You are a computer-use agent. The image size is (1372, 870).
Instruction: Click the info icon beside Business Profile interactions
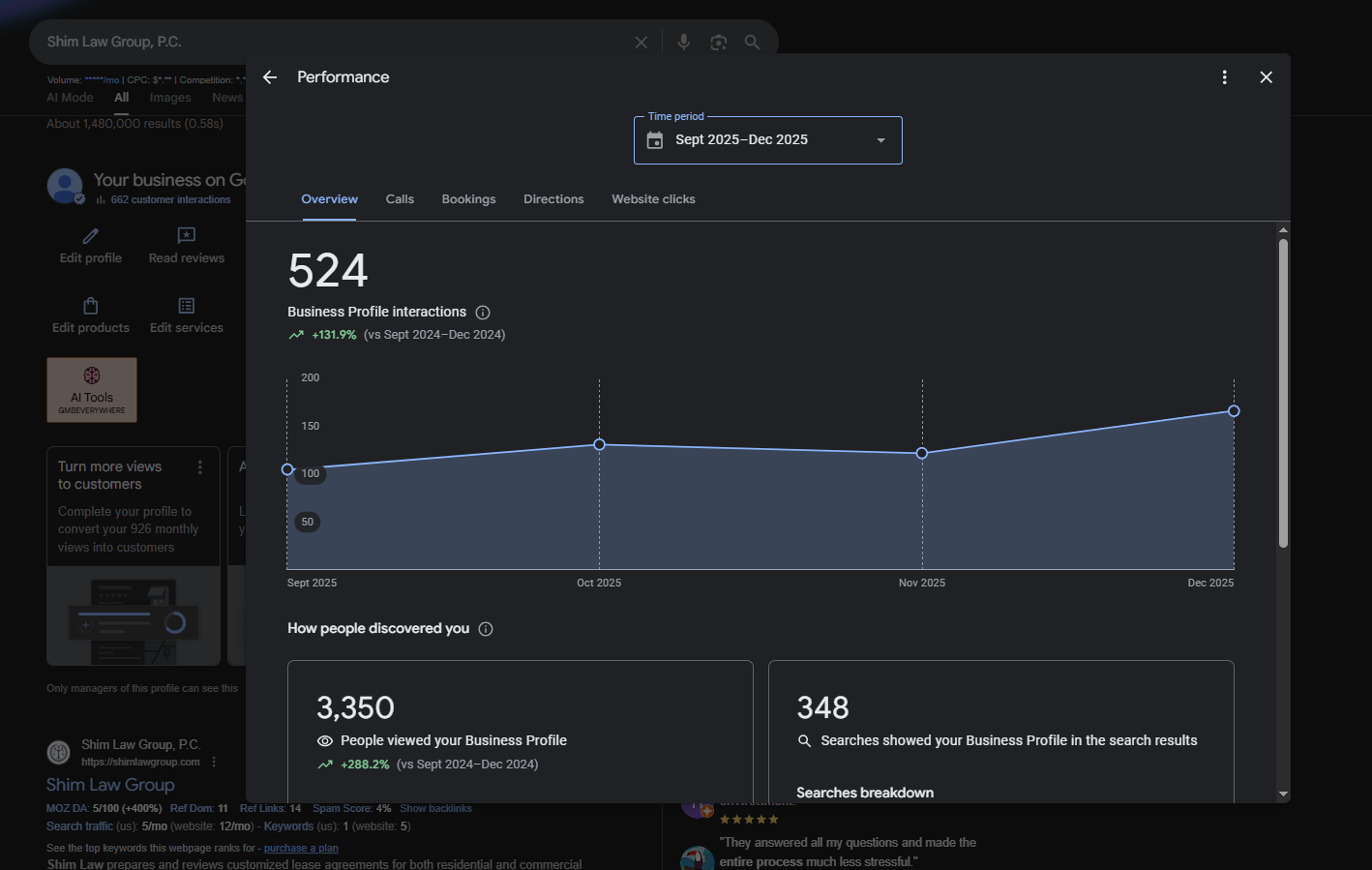(x=483, y=313)
